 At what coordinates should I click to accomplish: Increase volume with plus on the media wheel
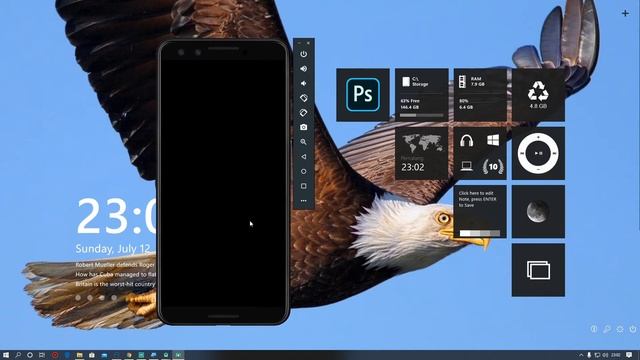point(538,137)
